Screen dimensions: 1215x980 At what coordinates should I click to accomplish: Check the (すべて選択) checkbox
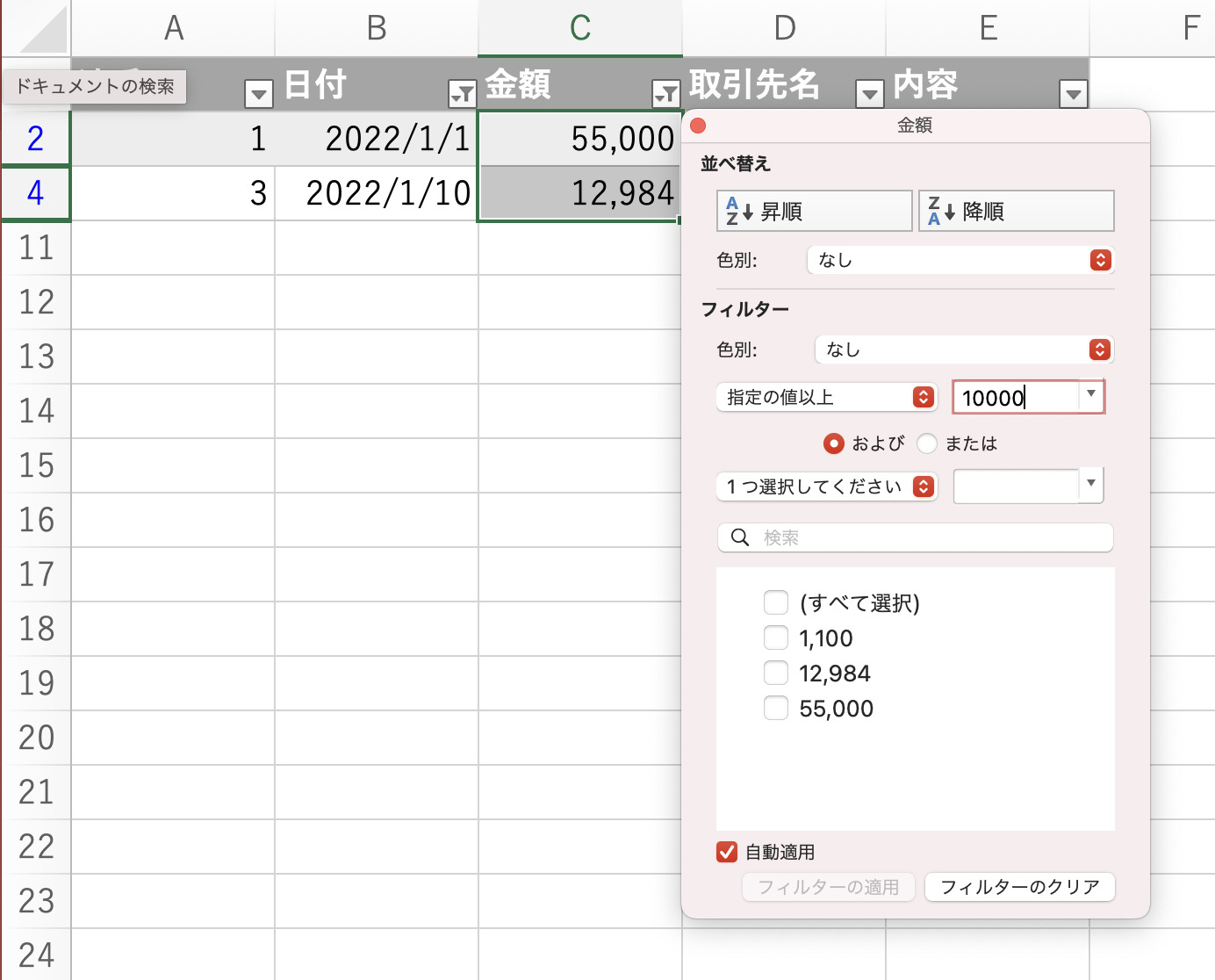pos(776,603)
